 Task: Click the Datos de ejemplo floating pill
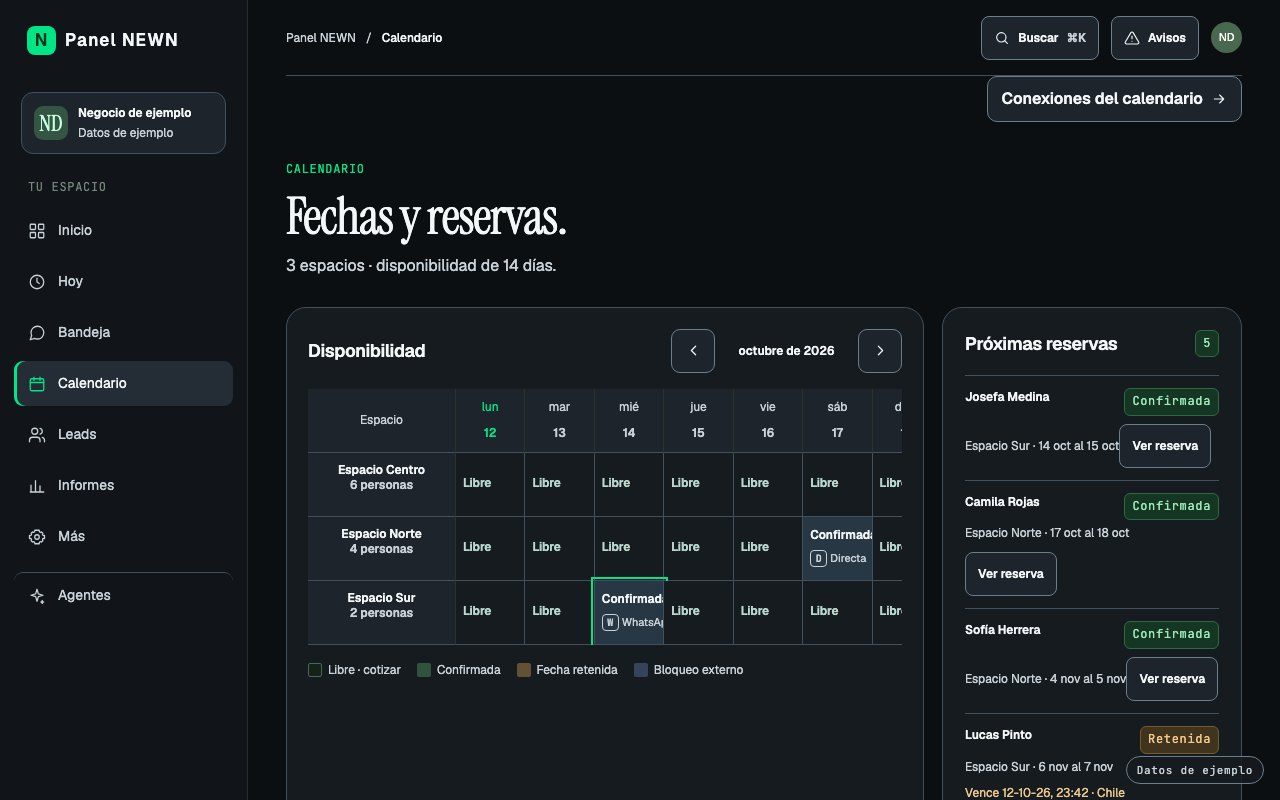click(x=1195, y=770)
